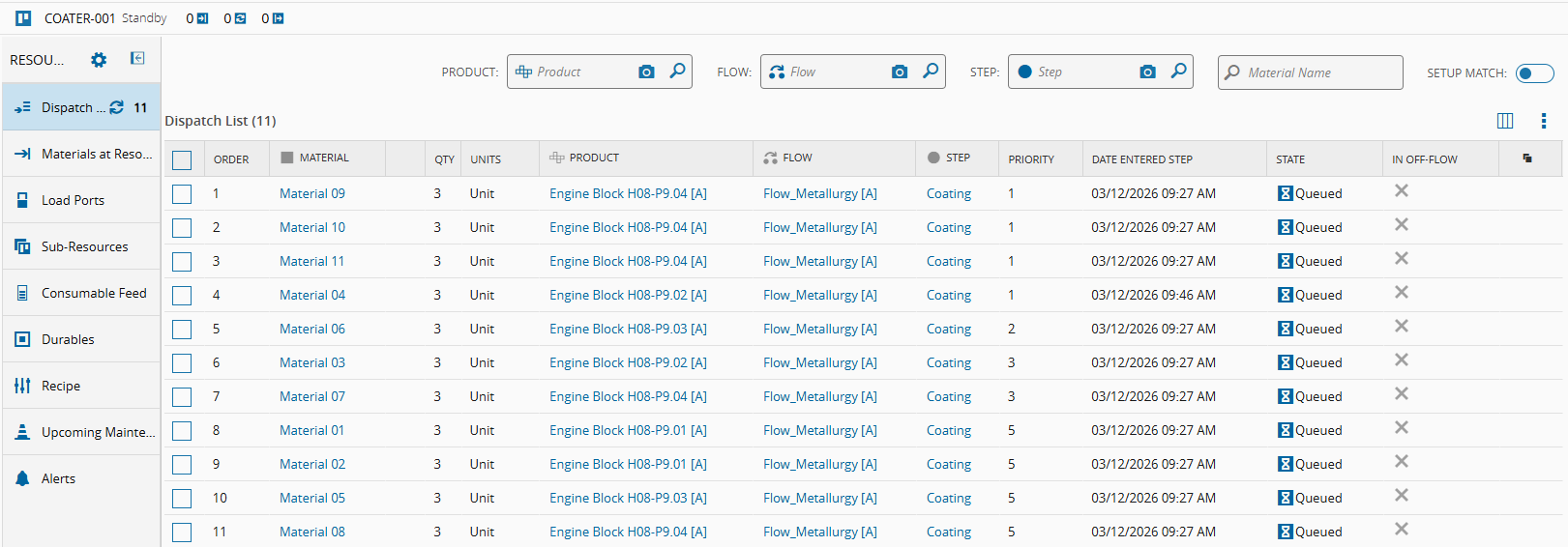Viewport: 1568px width, 547px height.
Task: Click off-flow X for Material 09
Action: coord(1401,191)
